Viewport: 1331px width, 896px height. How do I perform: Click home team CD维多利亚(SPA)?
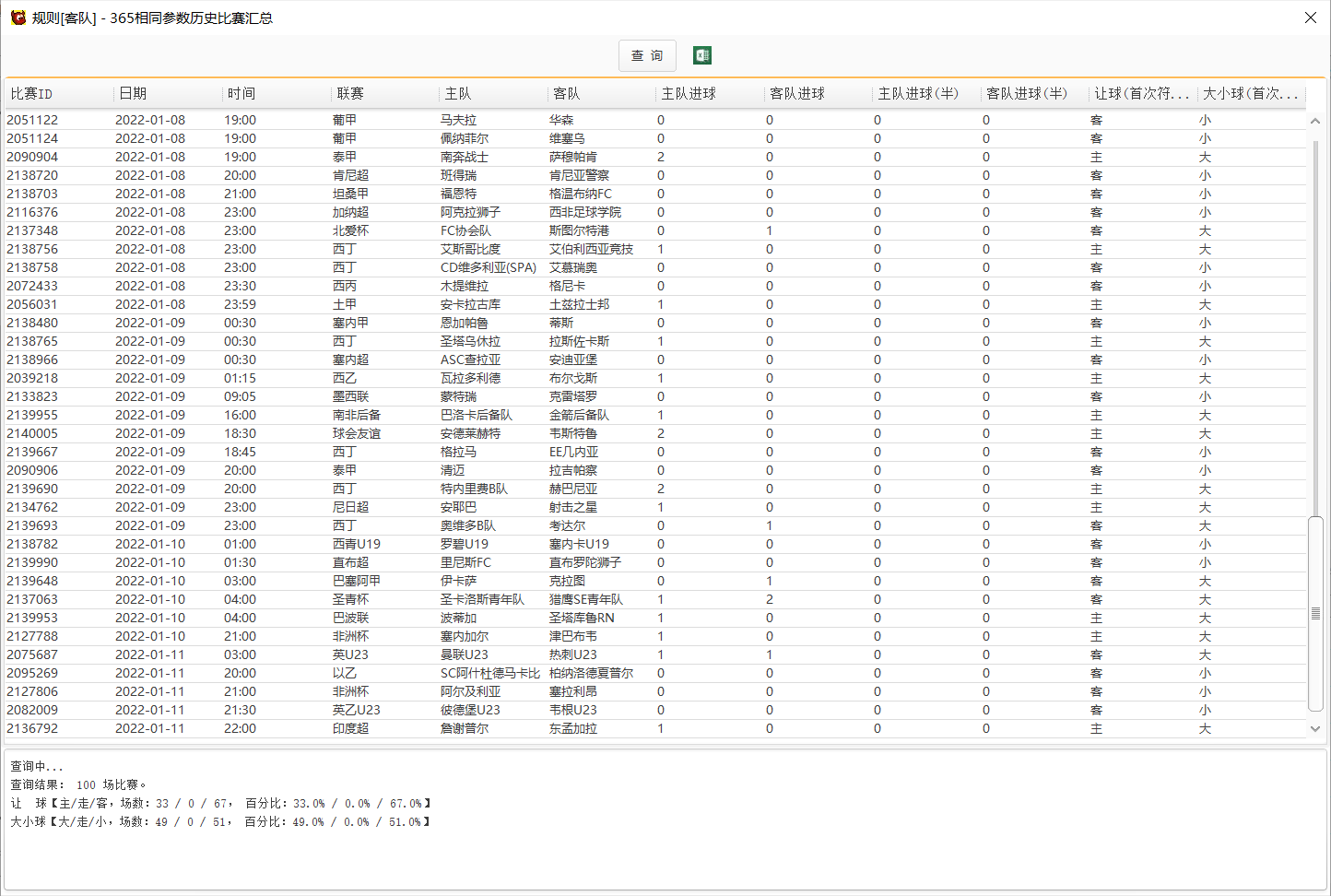(489, 267)
